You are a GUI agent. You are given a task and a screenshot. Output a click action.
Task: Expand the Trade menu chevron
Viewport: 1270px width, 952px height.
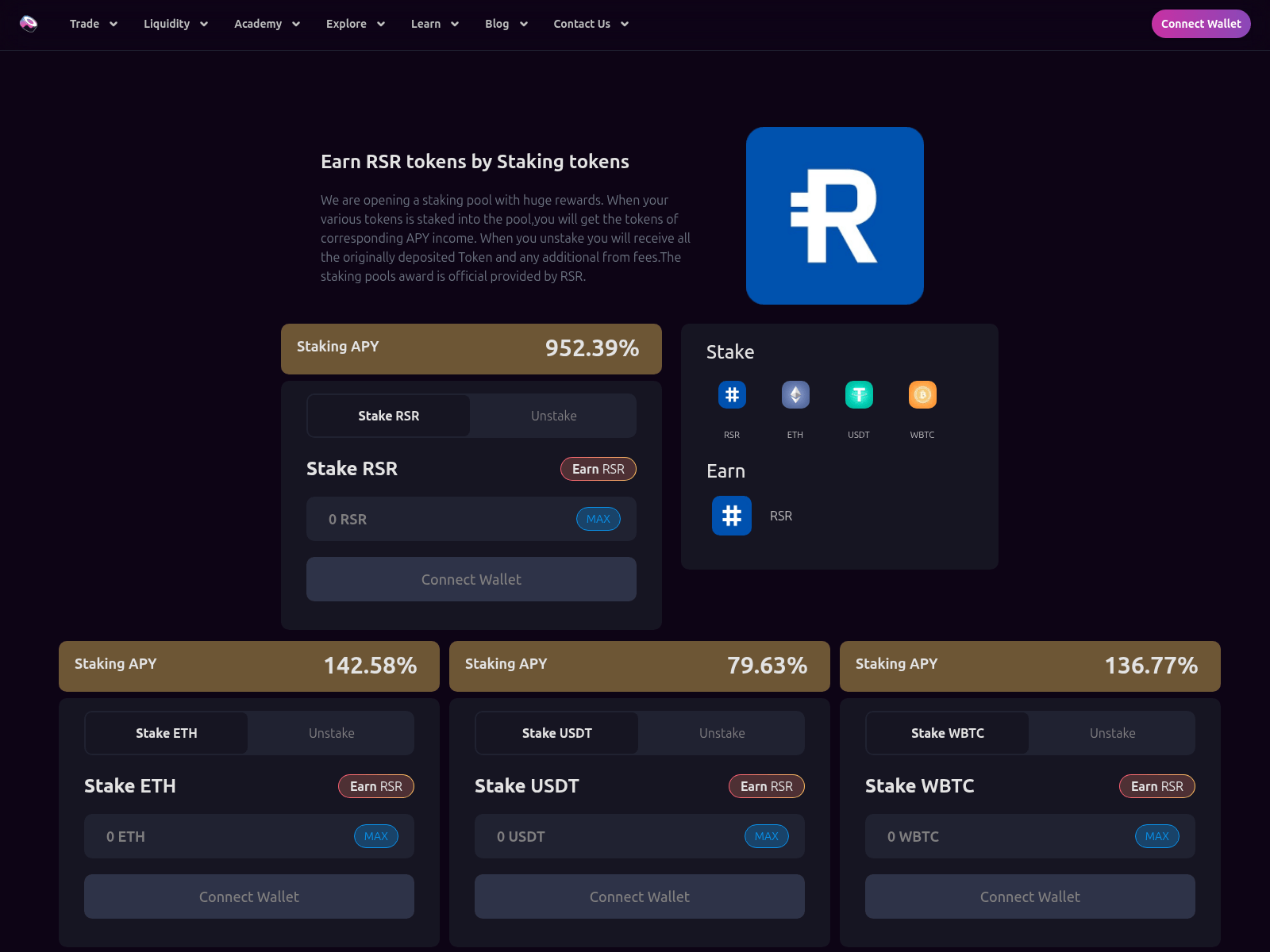click(114, 24)
